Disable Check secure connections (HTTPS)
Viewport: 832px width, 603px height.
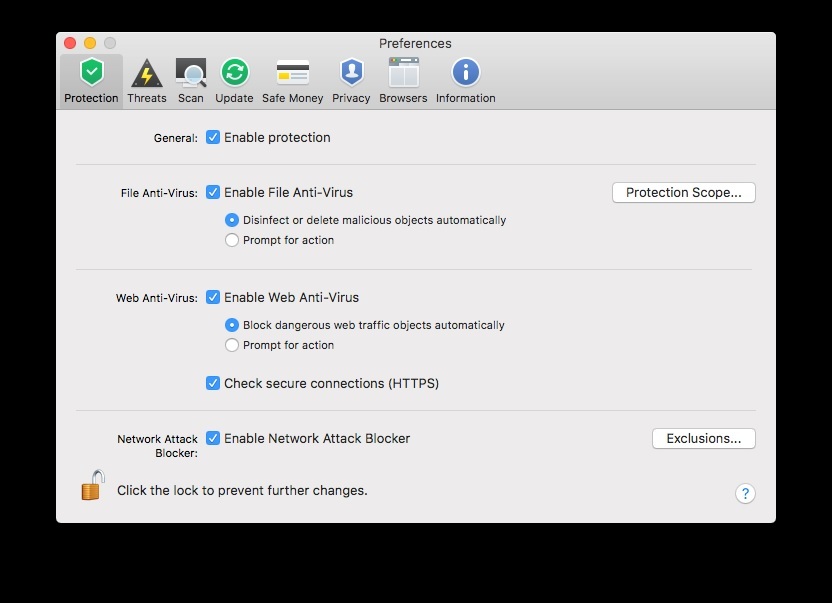(213, 383)
